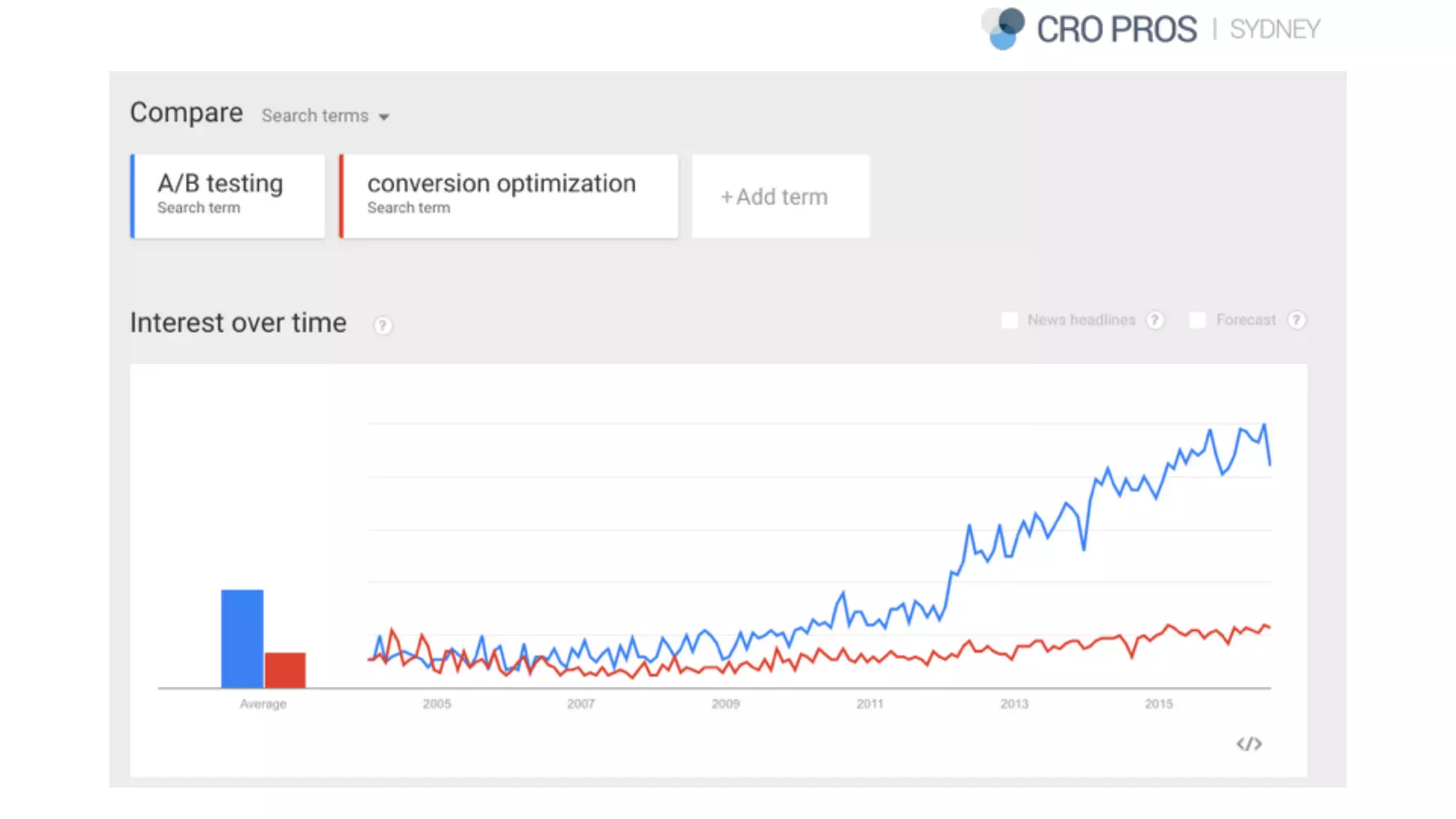
Task: Click the CRO PROS circular logo icon
Action: point(1004,28)
